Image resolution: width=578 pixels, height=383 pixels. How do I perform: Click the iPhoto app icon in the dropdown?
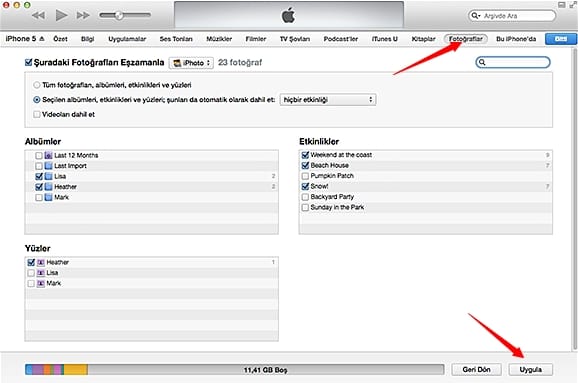(177, 63)
